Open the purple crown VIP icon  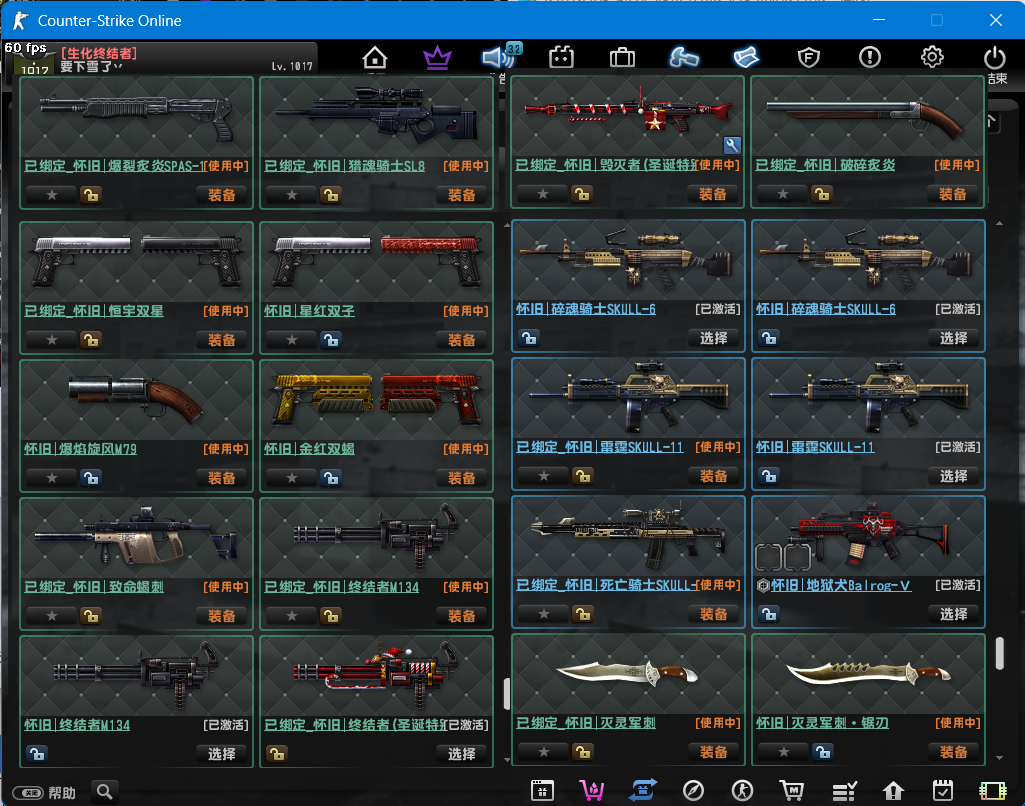[x=437, y=58]
